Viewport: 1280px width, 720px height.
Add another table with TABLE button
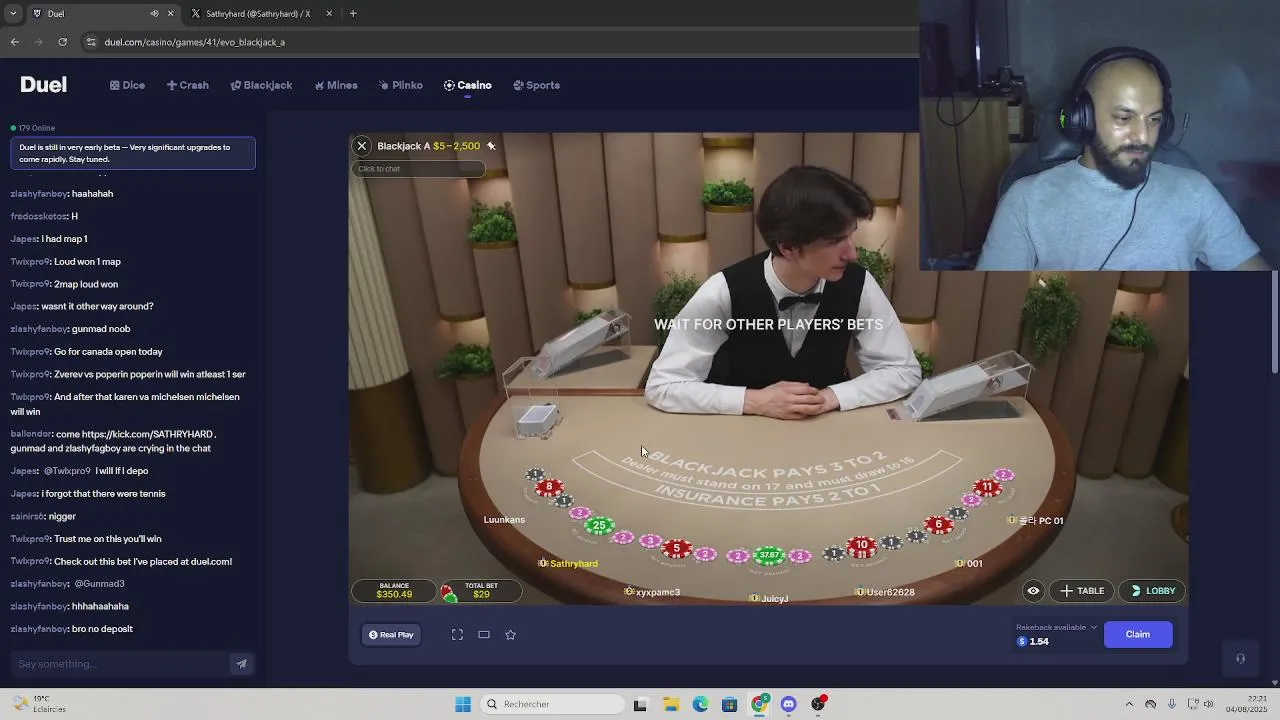click(x=1083, y=591)
